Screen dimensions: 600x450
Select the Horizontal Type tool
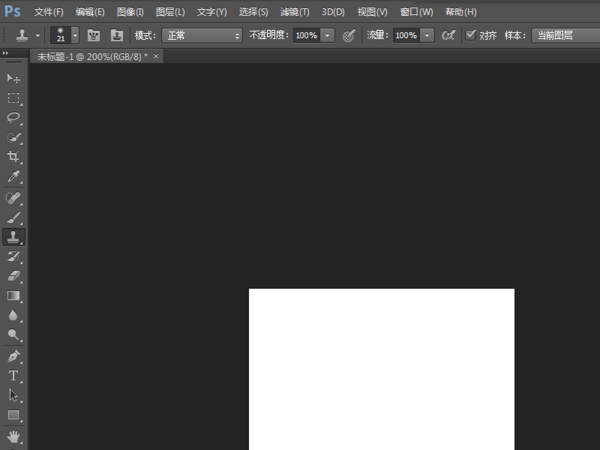tap(13, 376)
